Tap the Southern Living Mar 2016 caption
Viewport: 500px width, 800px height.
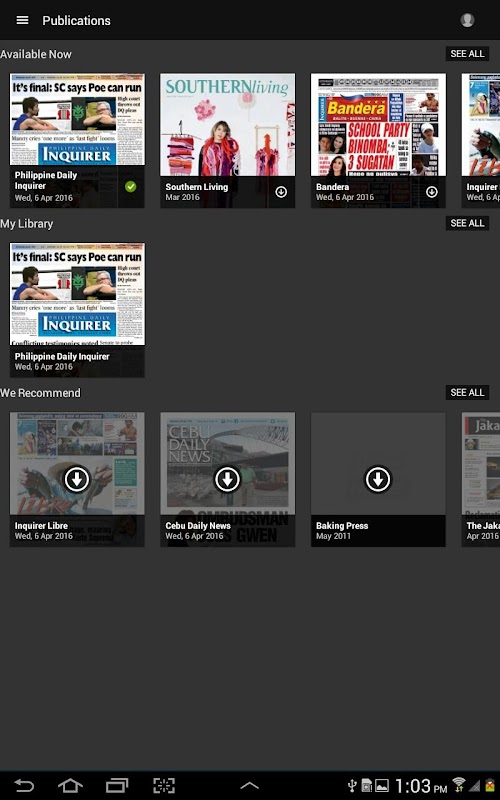pyautogui.click(x=196, y=192)
